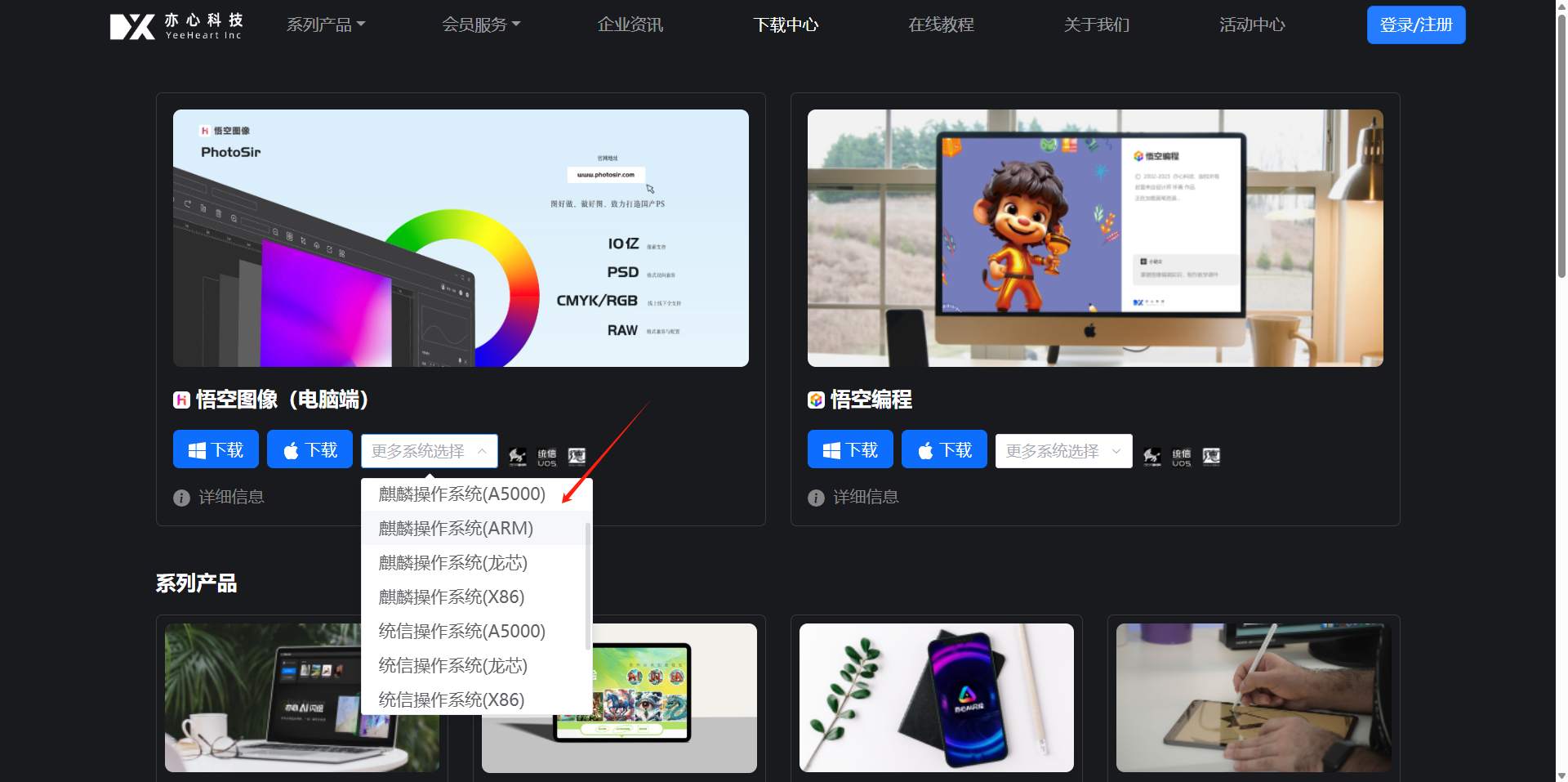Open the laptop product card thumbnail

(x=302, y=698)
